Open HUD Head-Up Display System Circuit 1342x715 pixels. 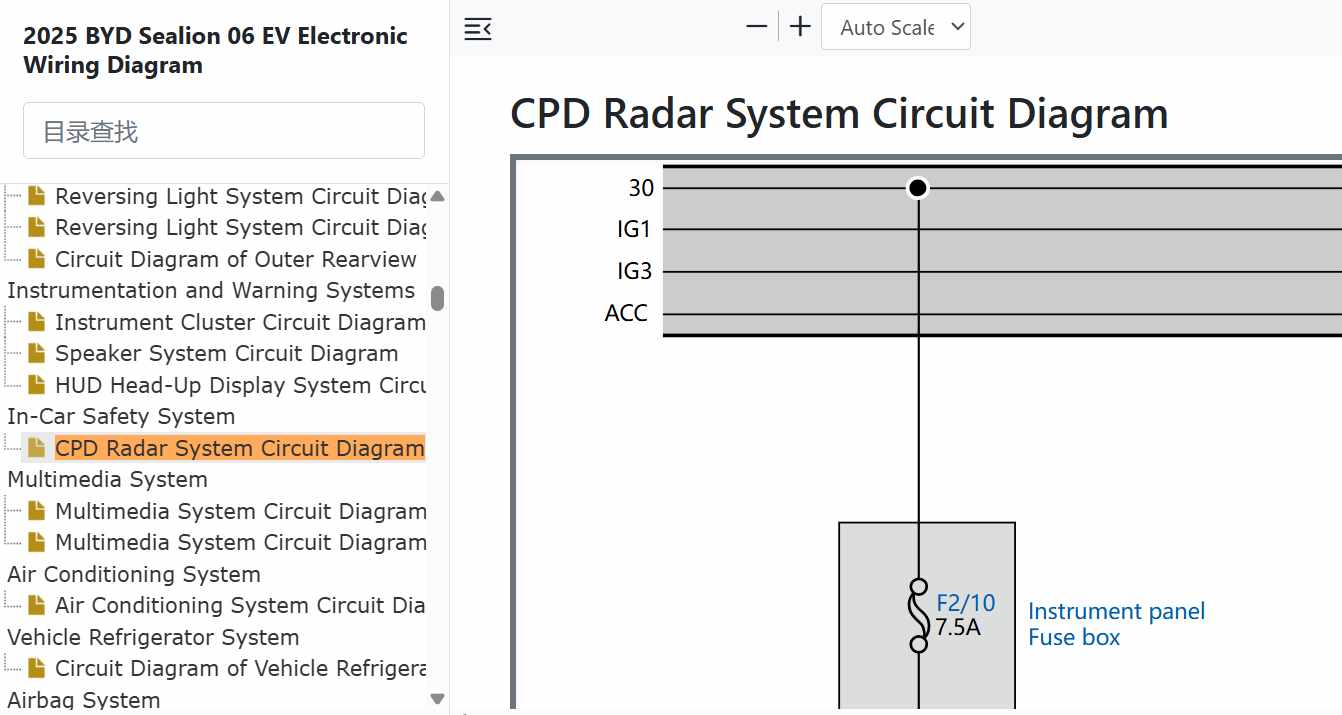(240, 385)
